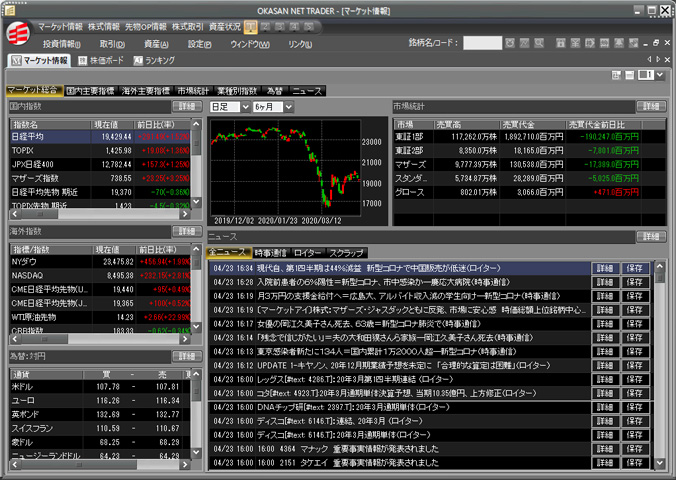676x481 pixels.
Task: Select the 日経平均 index row
Action: point(100,137)
